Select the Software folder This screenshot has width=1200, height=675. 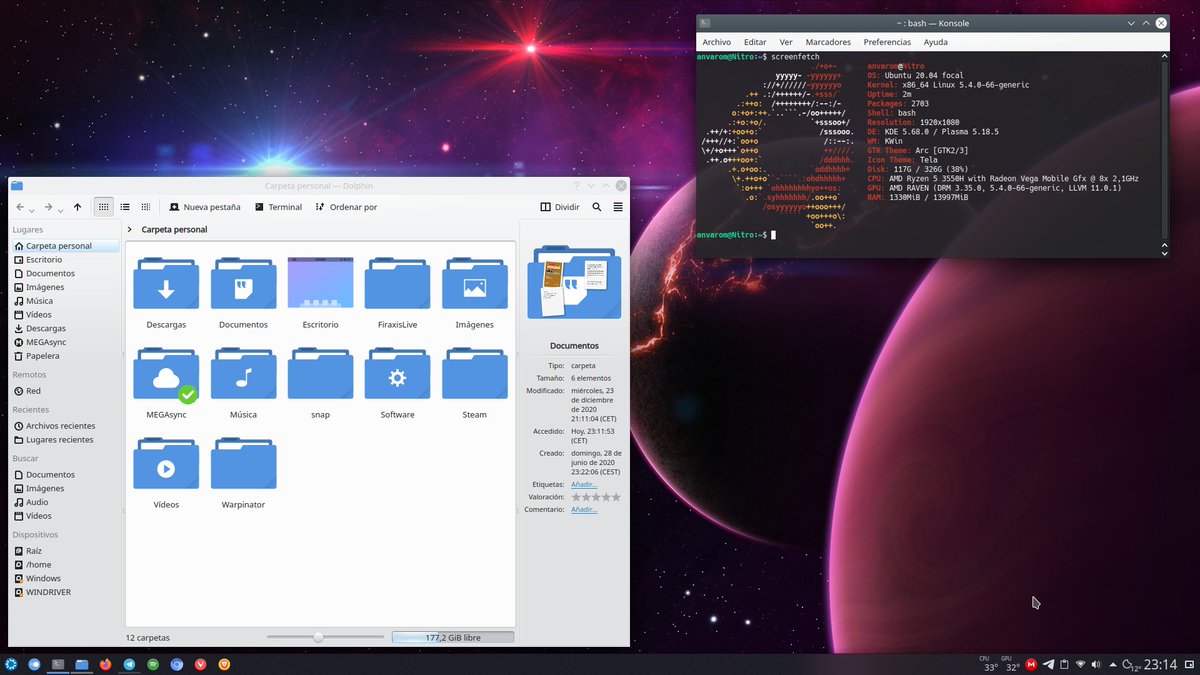coord(397,374)
